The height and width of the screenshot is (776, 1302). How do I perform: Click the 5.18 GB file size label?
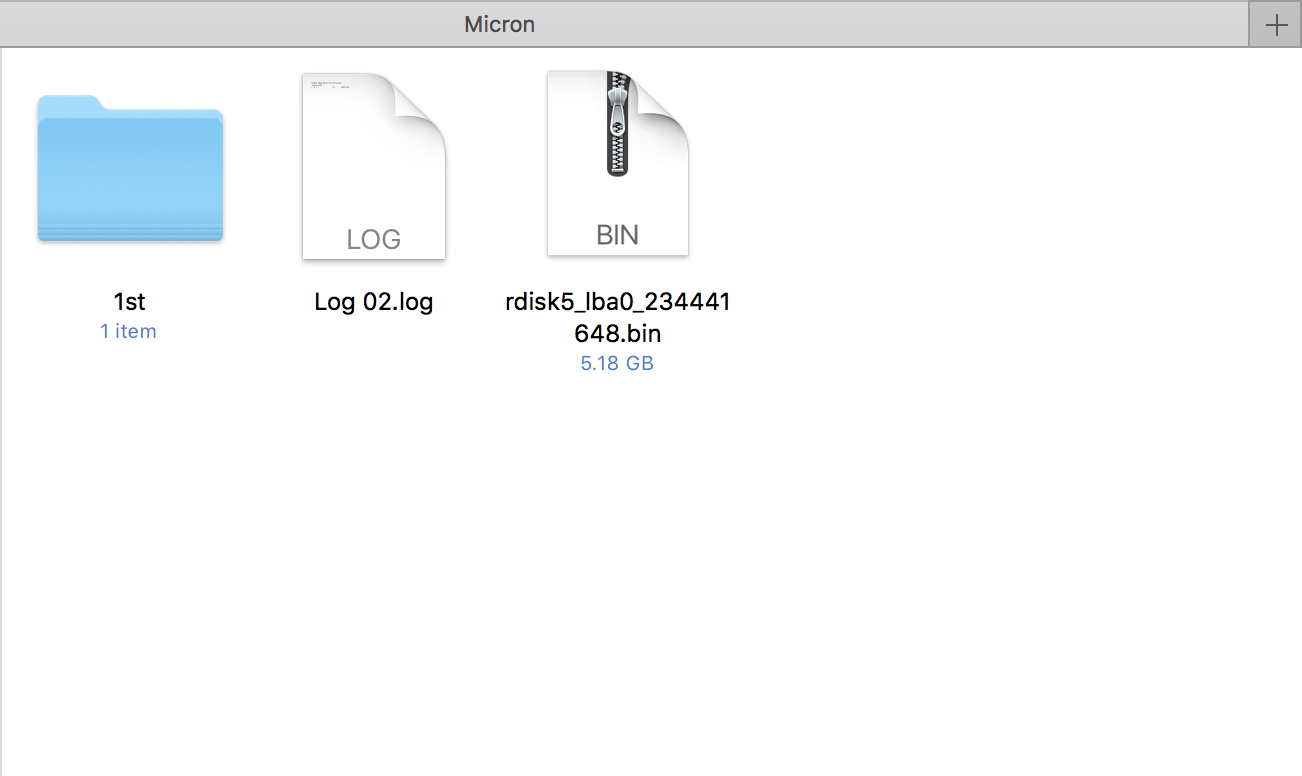tap(617, 364)
